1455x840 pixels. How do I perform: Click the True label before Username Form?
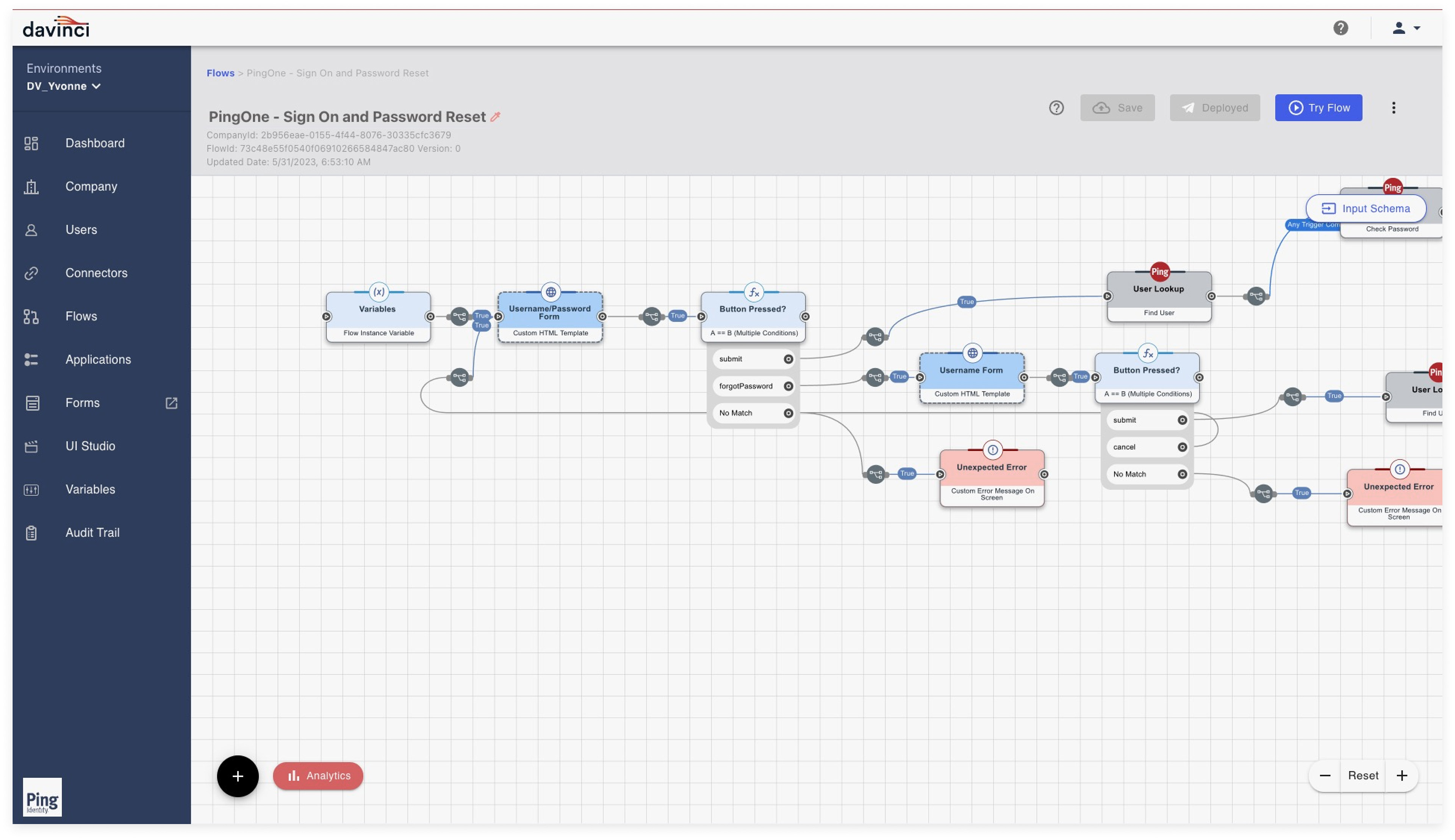(899, 377)
